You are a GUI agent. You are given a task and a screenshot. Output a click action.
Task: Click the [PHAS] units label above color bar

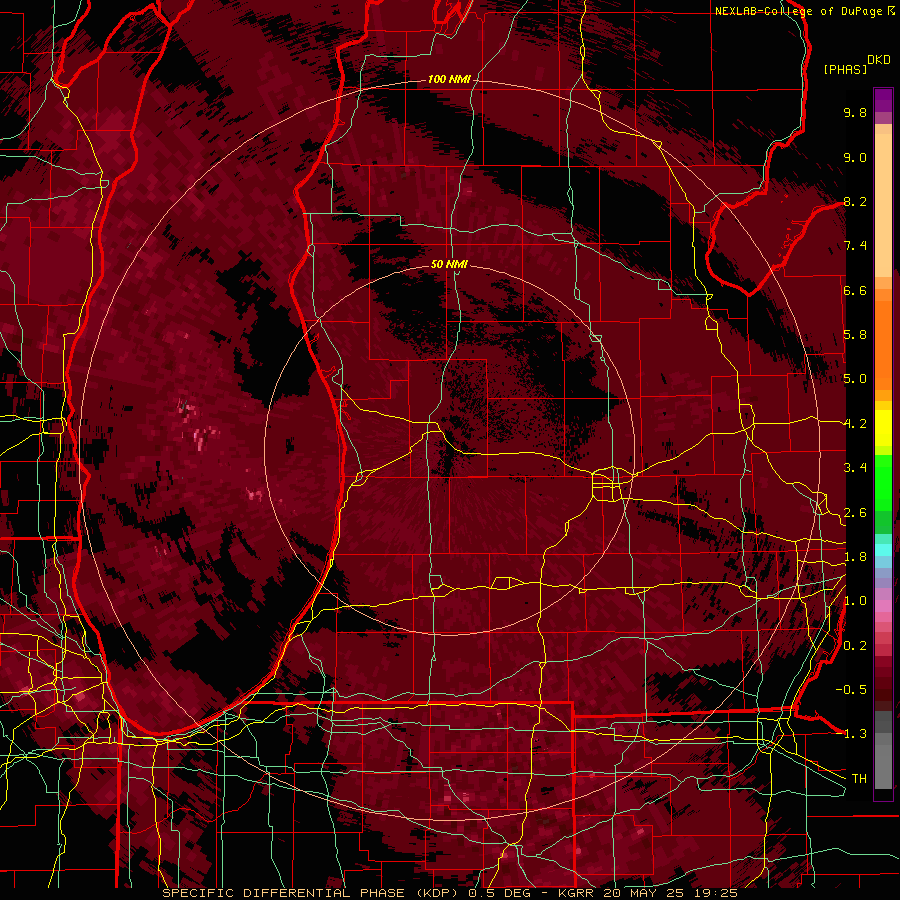845,69
